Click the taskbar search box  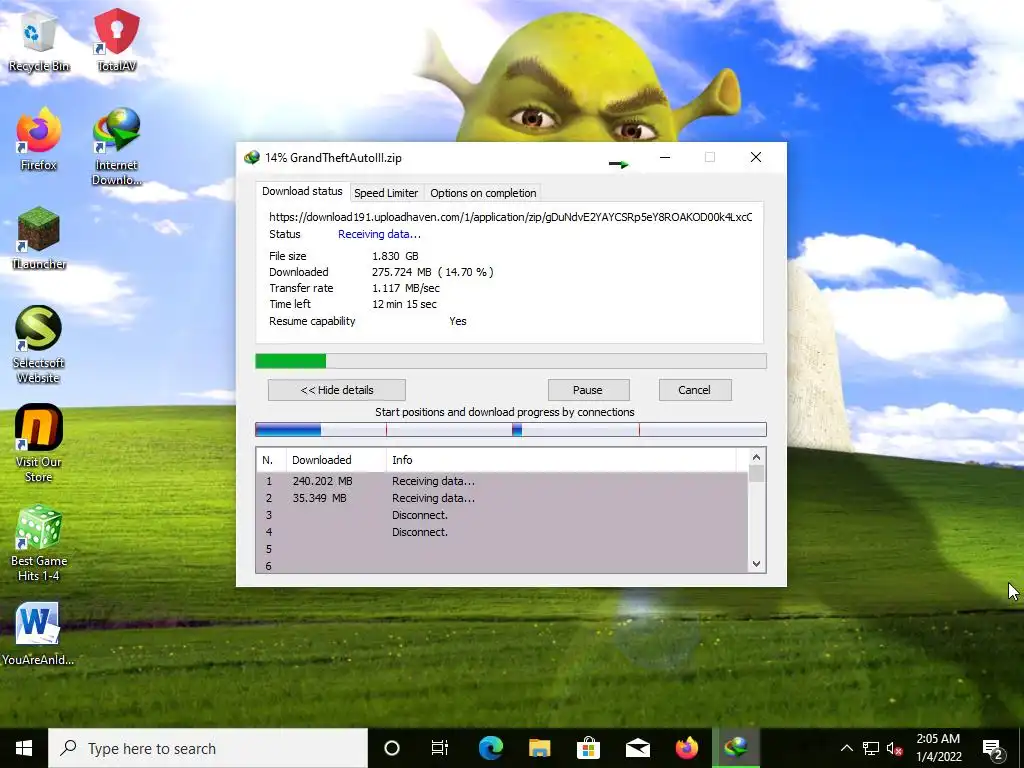tap(208, 748)
